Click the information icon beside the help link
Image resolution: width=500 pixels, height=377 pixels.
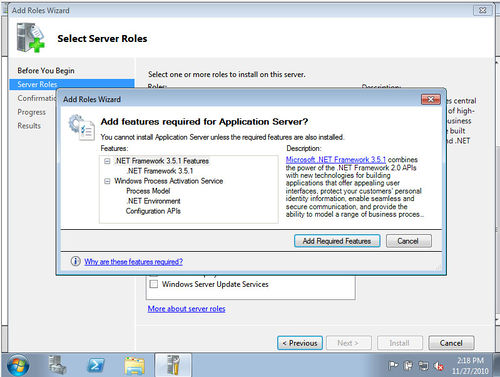pos(76,261)
